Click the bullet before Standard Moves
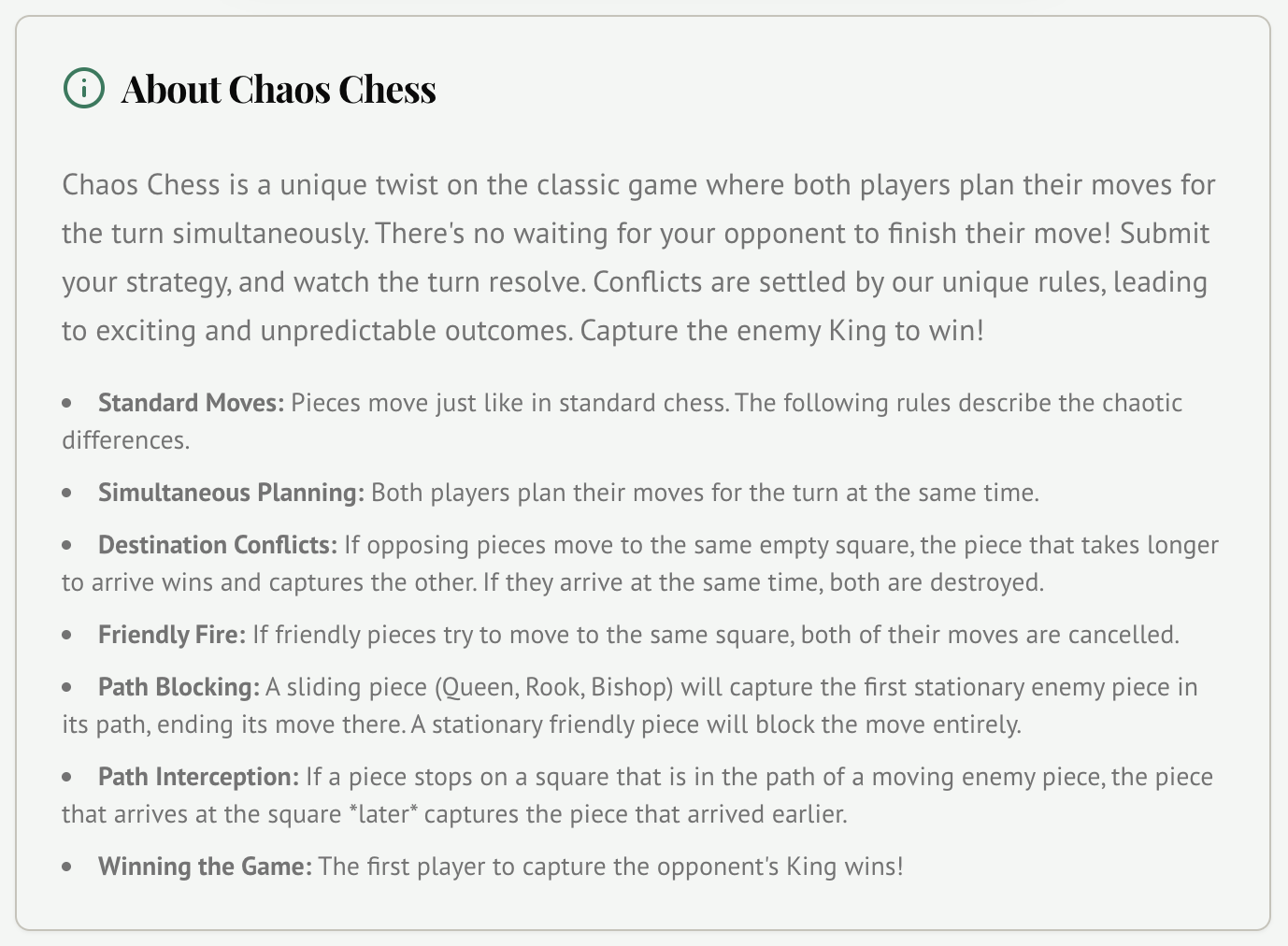1288x946 pixels. tap(67, 404)
